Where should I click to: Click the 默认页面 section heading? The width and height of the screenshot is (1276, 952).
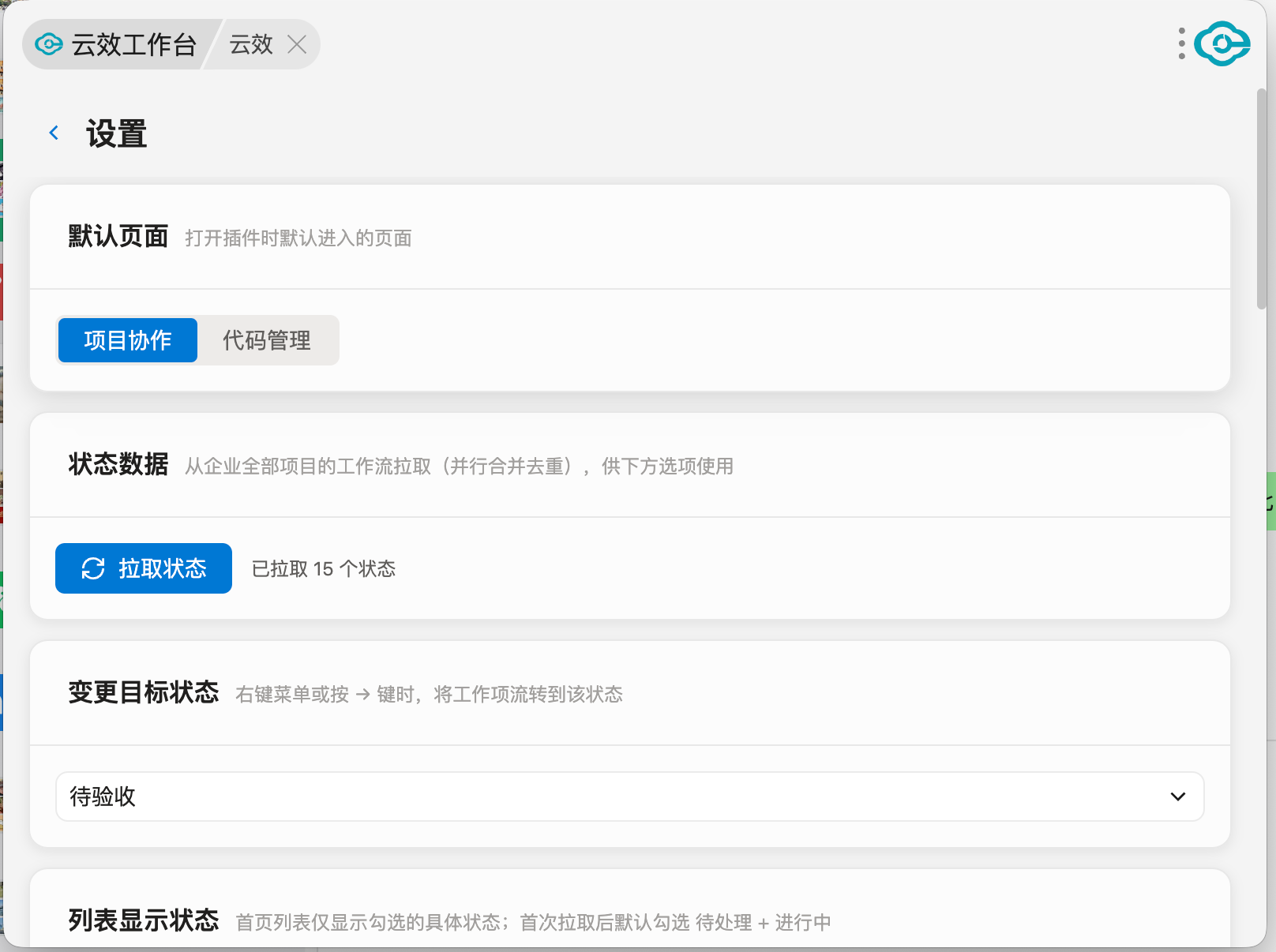pyautogui.click(x=118, y=236)
